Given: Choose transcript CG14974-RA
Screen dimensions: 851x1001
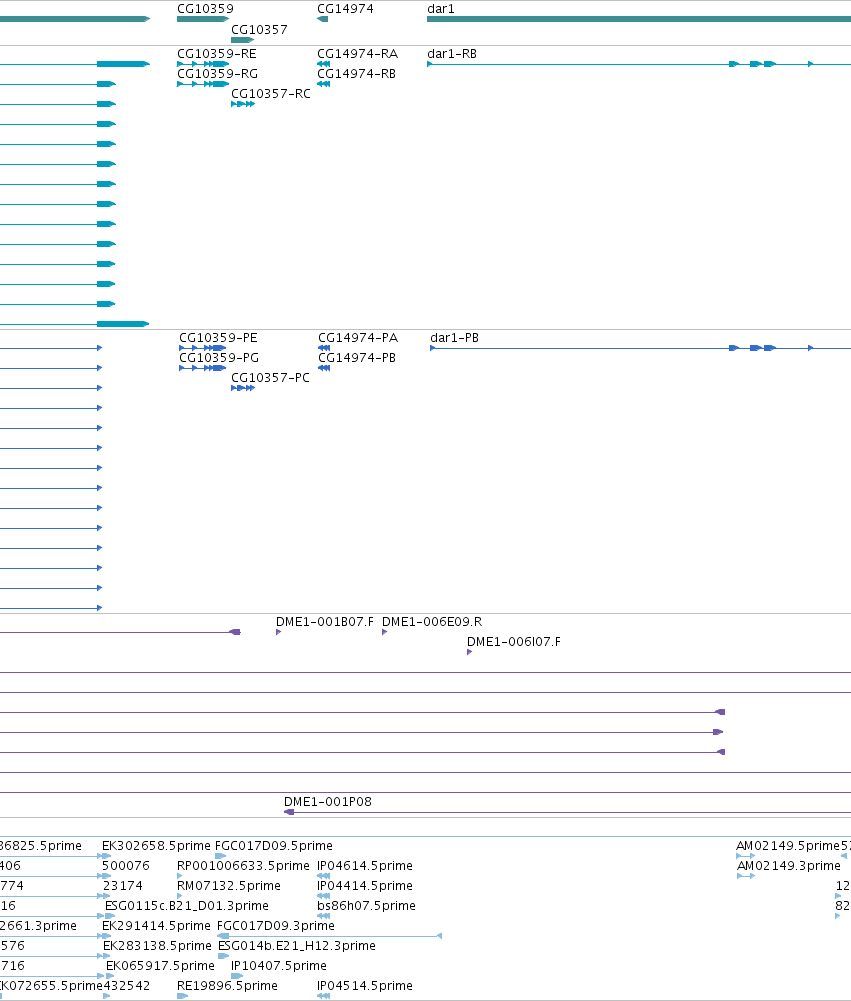Looking at the screenshot, I should pyautogui.click(x=324, y=64).
